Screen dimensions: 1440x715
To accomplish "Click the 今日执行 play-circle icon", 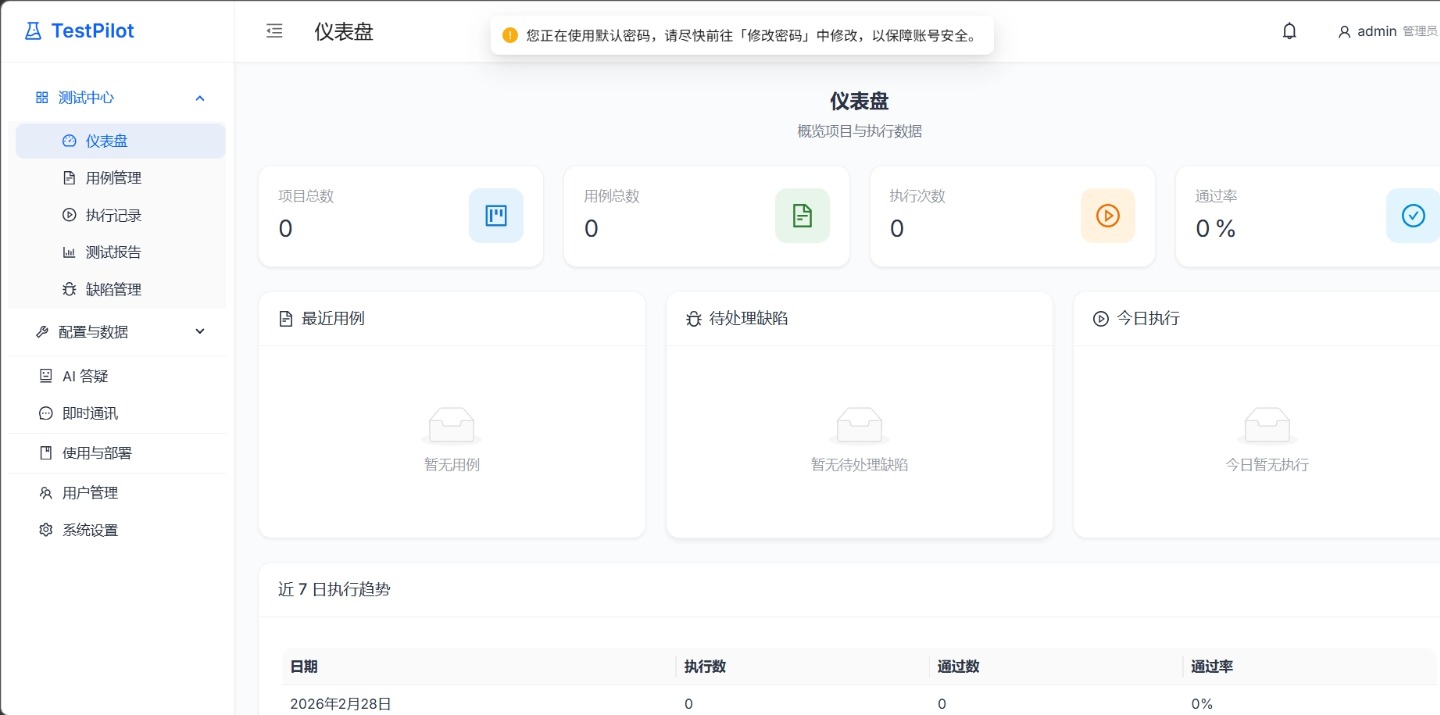I will coord(1101,319).
